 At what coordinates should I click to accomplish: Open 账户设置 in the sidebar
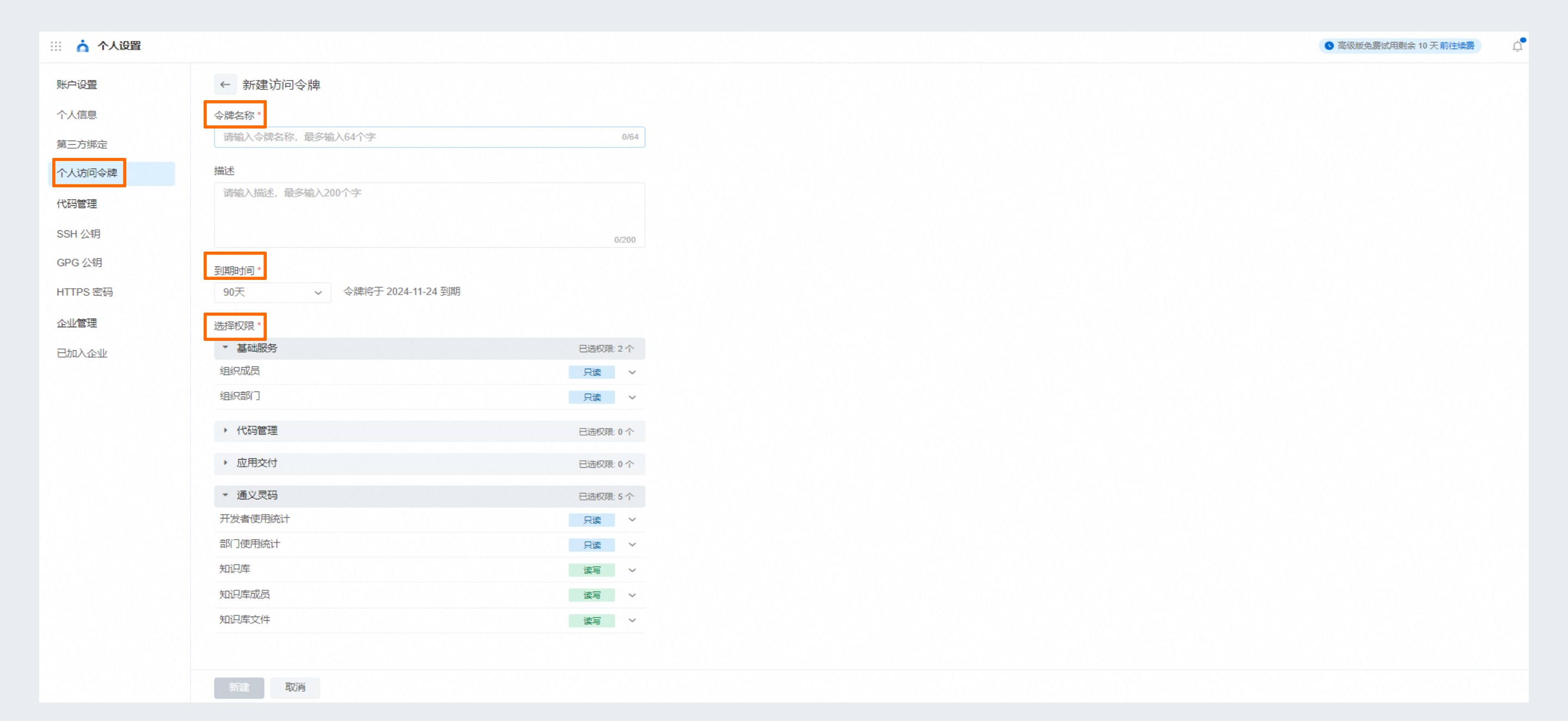77,84
